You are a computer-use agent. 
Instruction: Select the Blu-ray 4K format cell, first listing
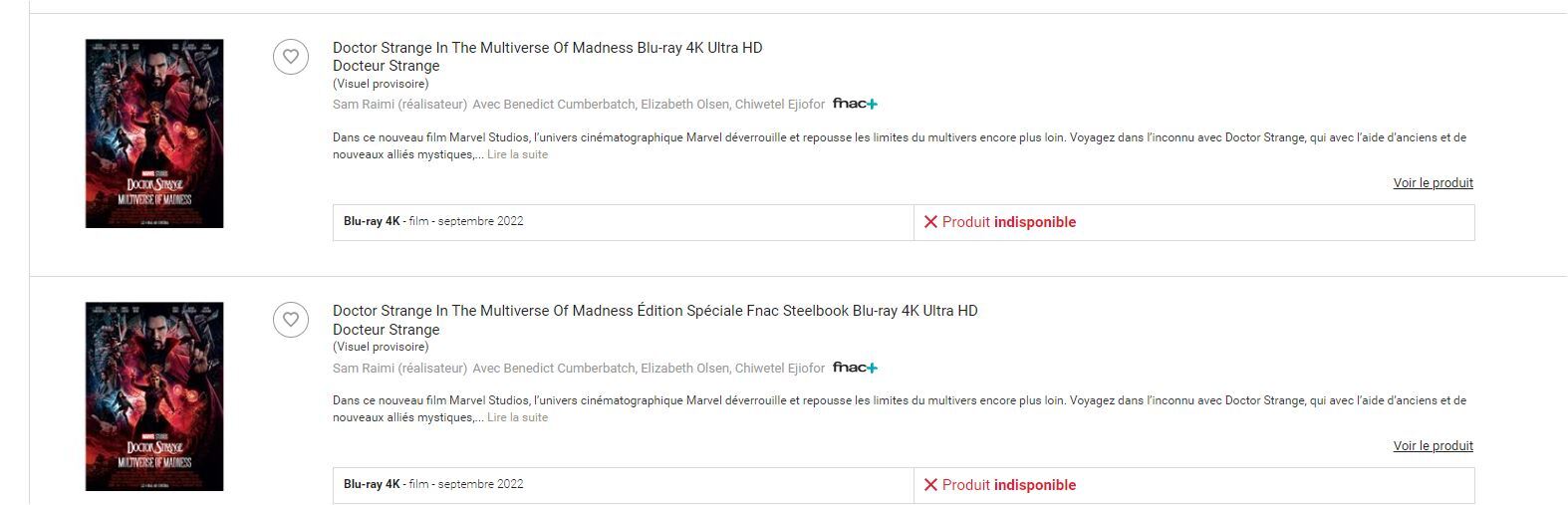coord(623,222)
